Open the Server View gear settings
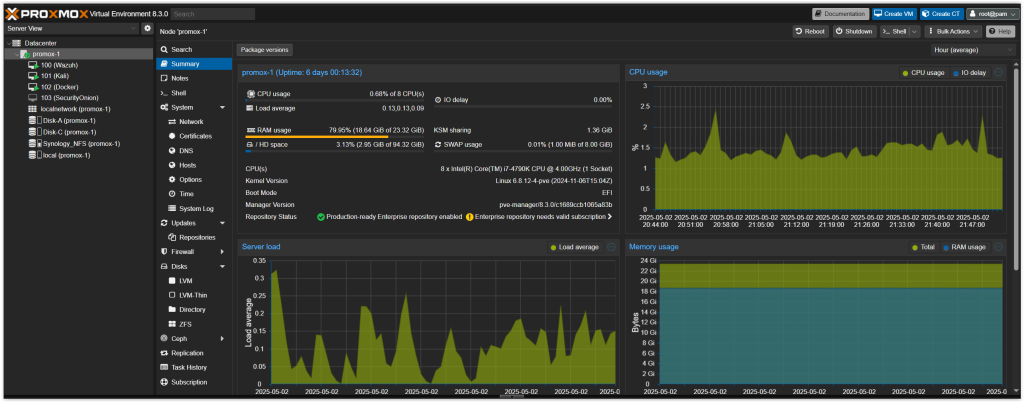The image size is (1024, 402). tap(147, 29)
